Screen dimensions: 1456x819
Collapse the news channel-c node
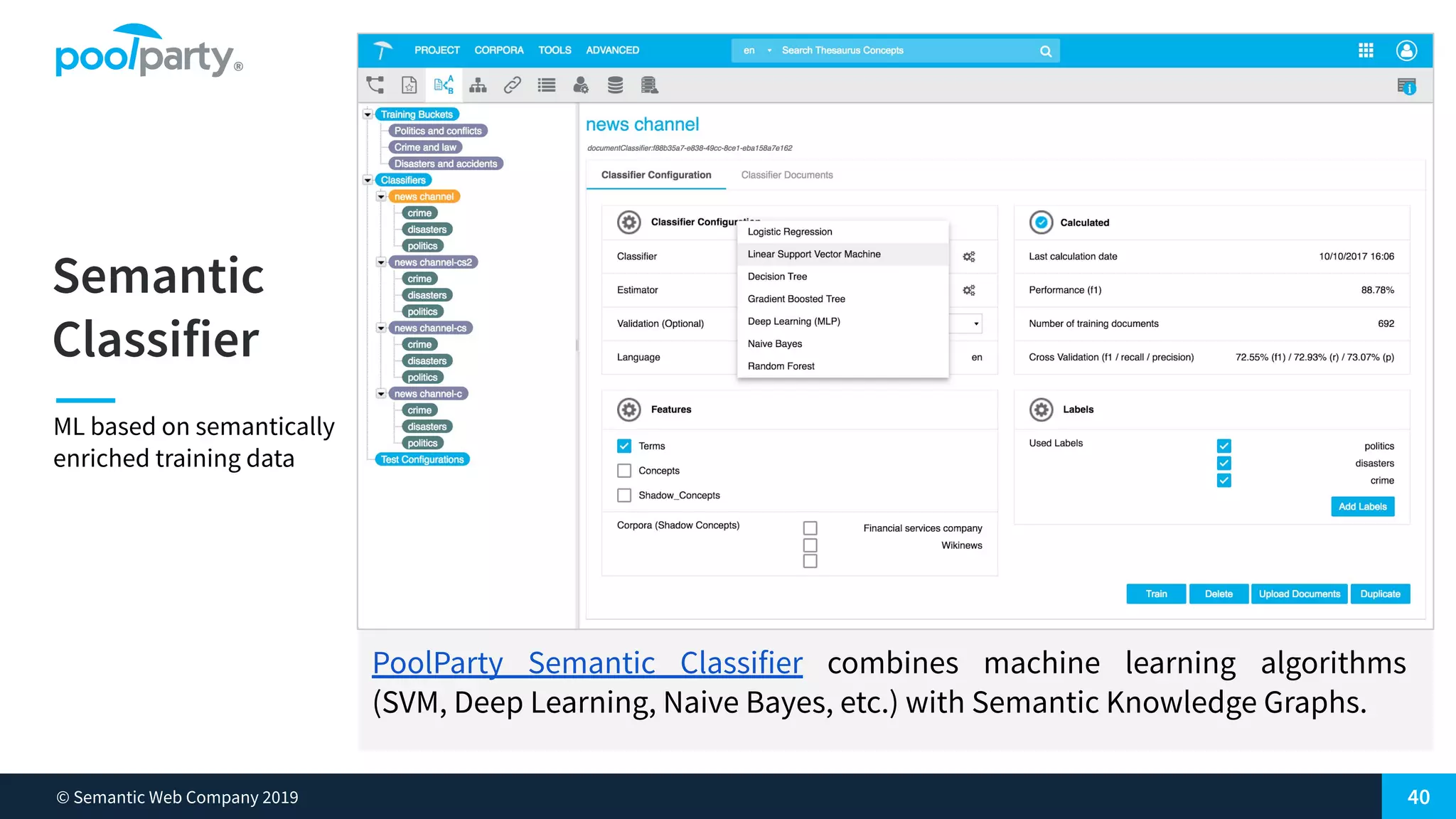381,394
